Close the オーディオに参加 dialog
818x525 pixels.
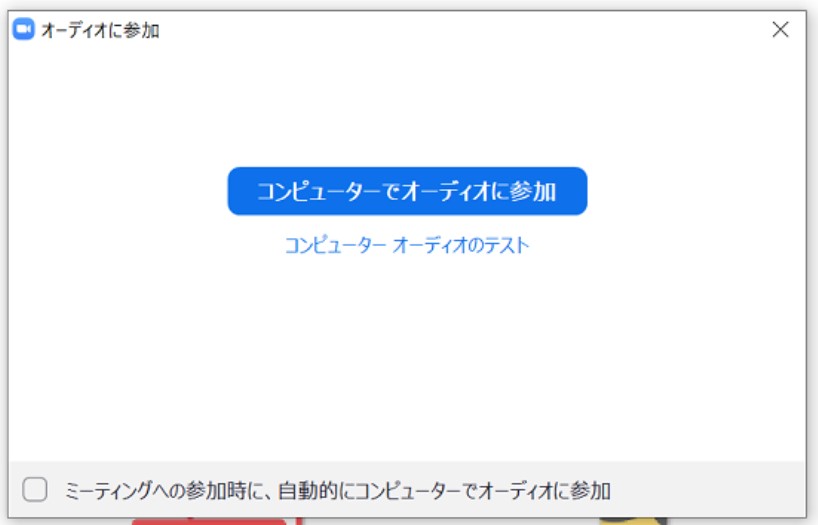pyautogui.click(x=780, y=29)
